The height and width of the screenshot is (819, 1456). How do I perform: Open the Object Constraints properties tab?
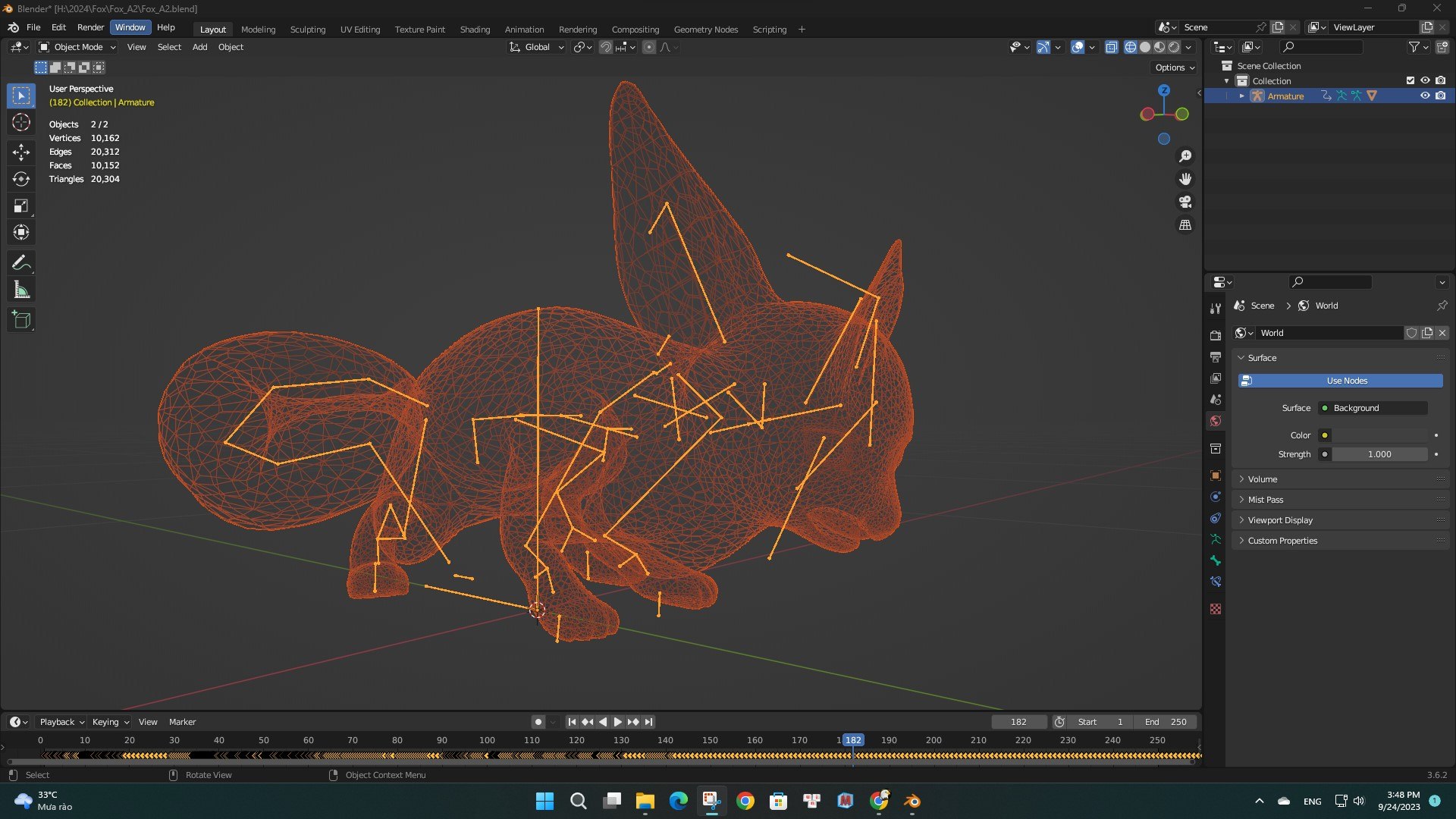coord(1216,518)
